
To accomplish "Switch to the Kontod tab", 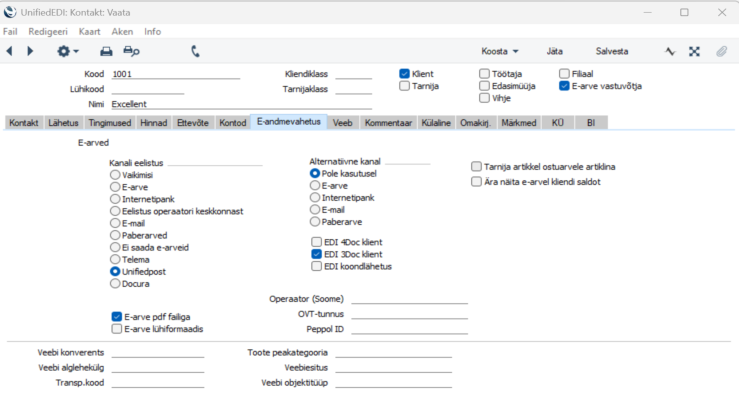I will (232, 123).
